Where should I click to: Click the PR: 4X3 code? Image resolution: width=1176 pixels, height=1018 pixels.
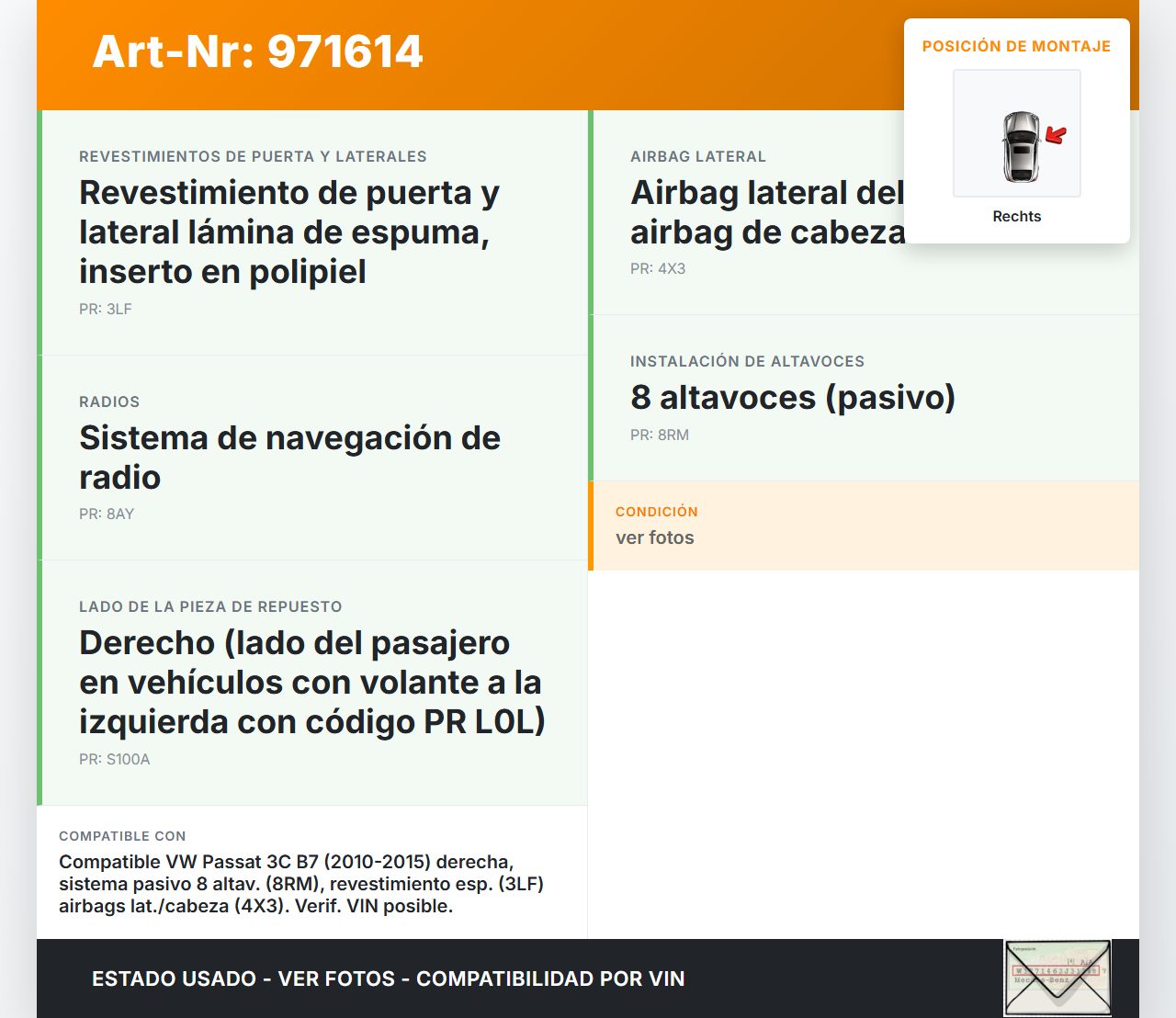[658, 268]
